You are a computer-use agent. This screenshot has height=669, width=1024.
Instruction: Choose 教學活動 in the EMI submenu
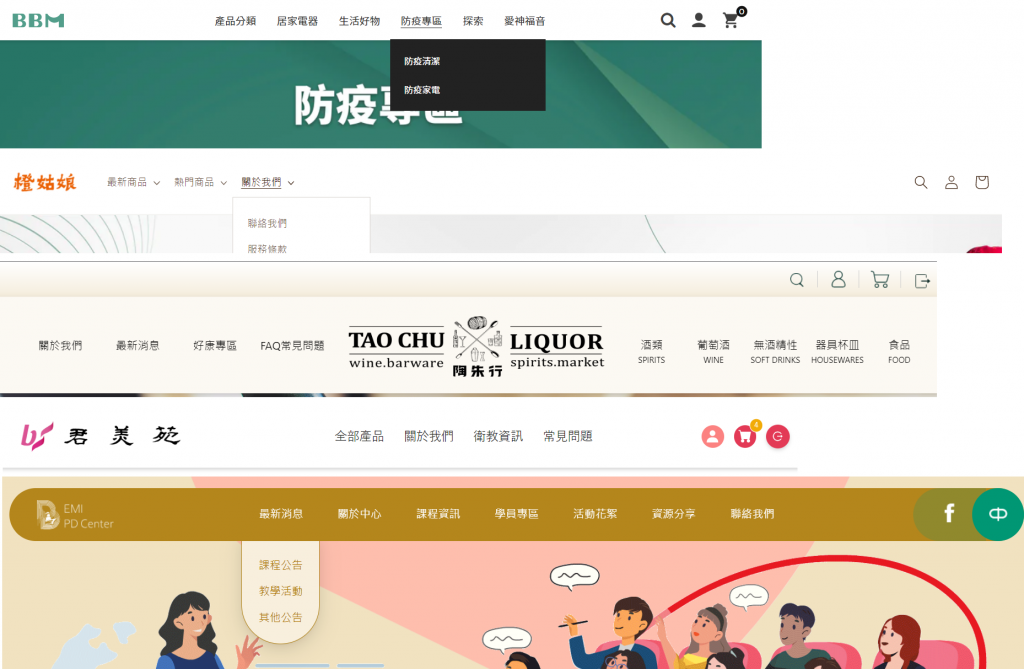pos(281,591)
